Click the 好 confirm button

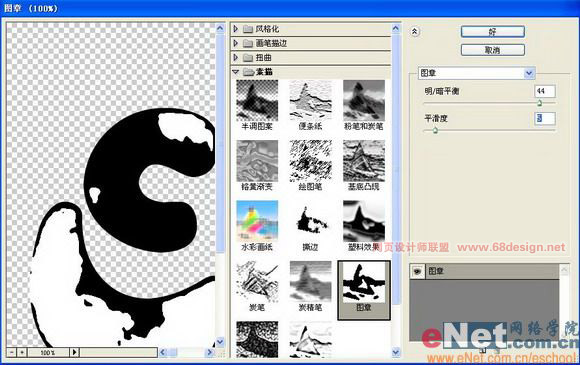point(492,32)
